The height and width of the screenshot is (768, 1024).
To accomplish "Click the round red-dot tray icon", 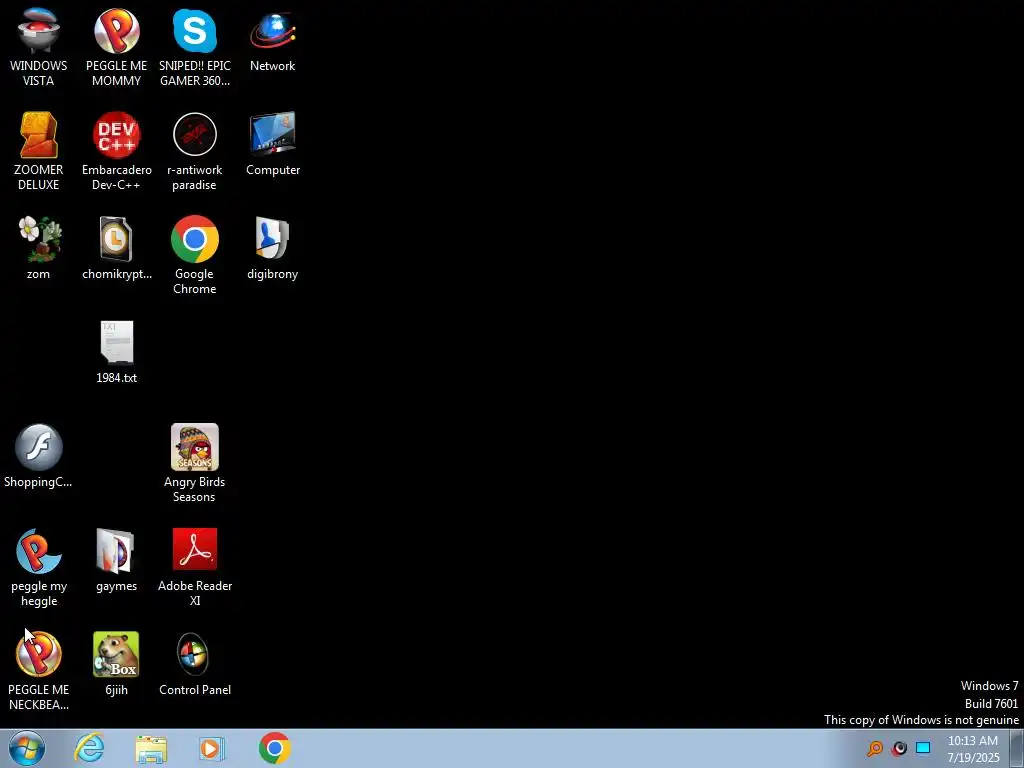I will (899, 748).
